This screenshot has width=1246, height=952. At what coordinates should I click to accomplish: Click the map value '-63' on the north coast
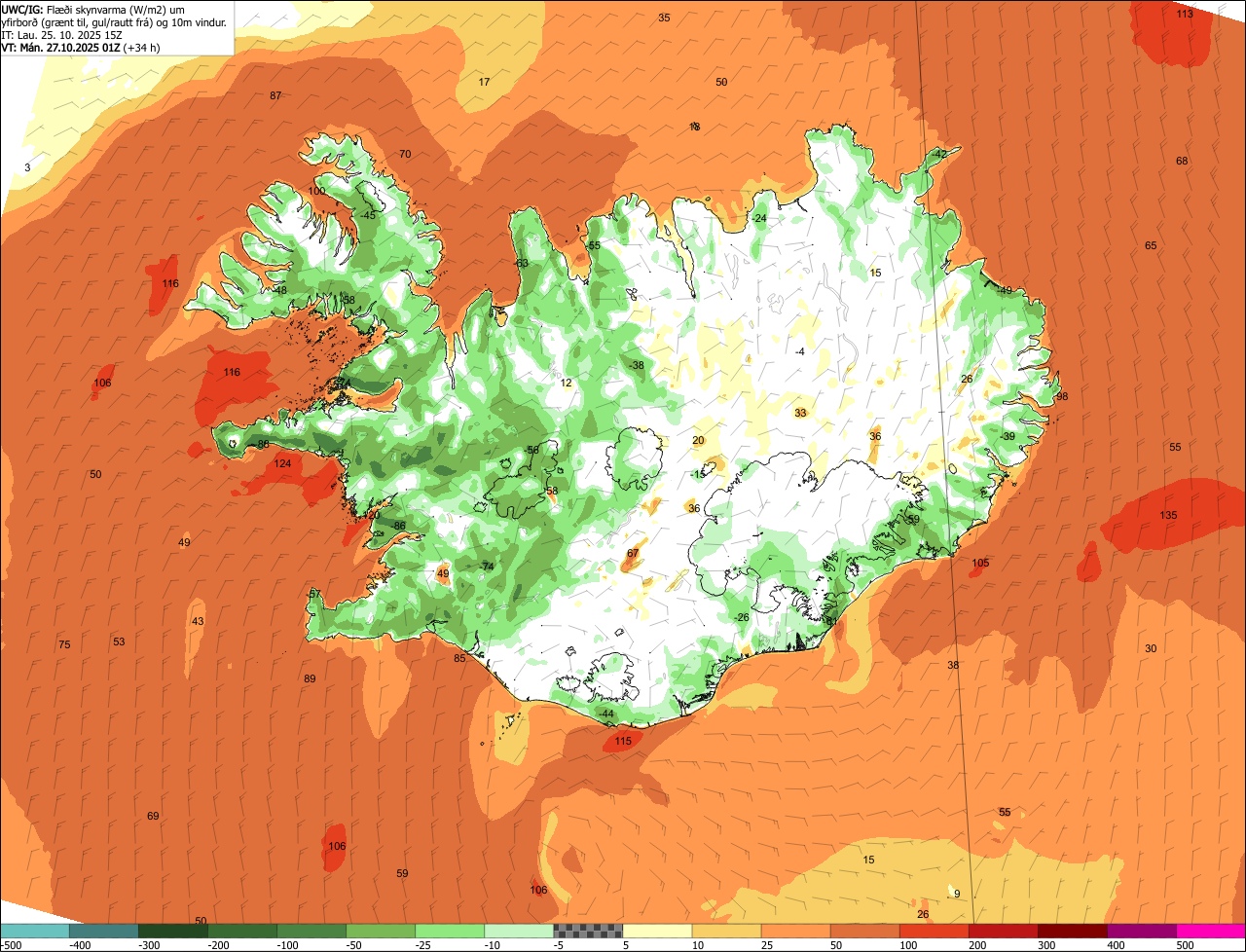click(521, 263)
